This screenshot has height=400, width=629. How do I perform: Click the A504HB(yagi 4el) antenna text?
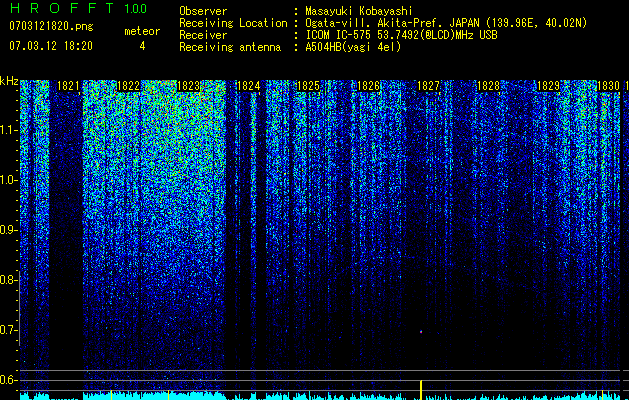[353, 47]
